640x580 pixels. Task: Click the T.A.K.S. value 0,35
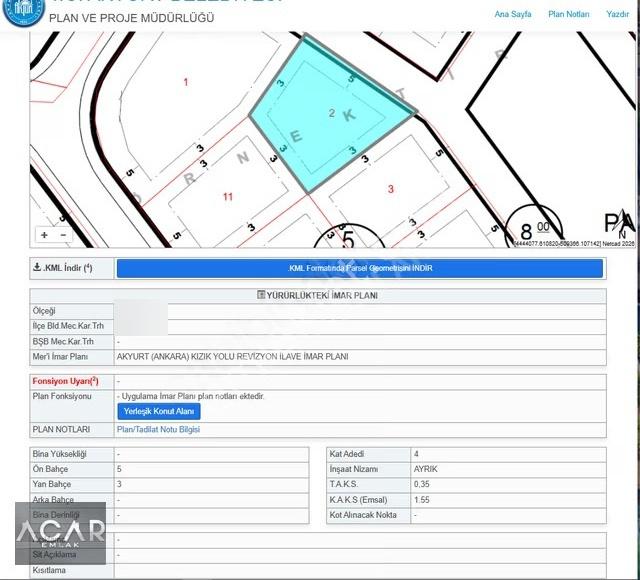click(422, 484)
